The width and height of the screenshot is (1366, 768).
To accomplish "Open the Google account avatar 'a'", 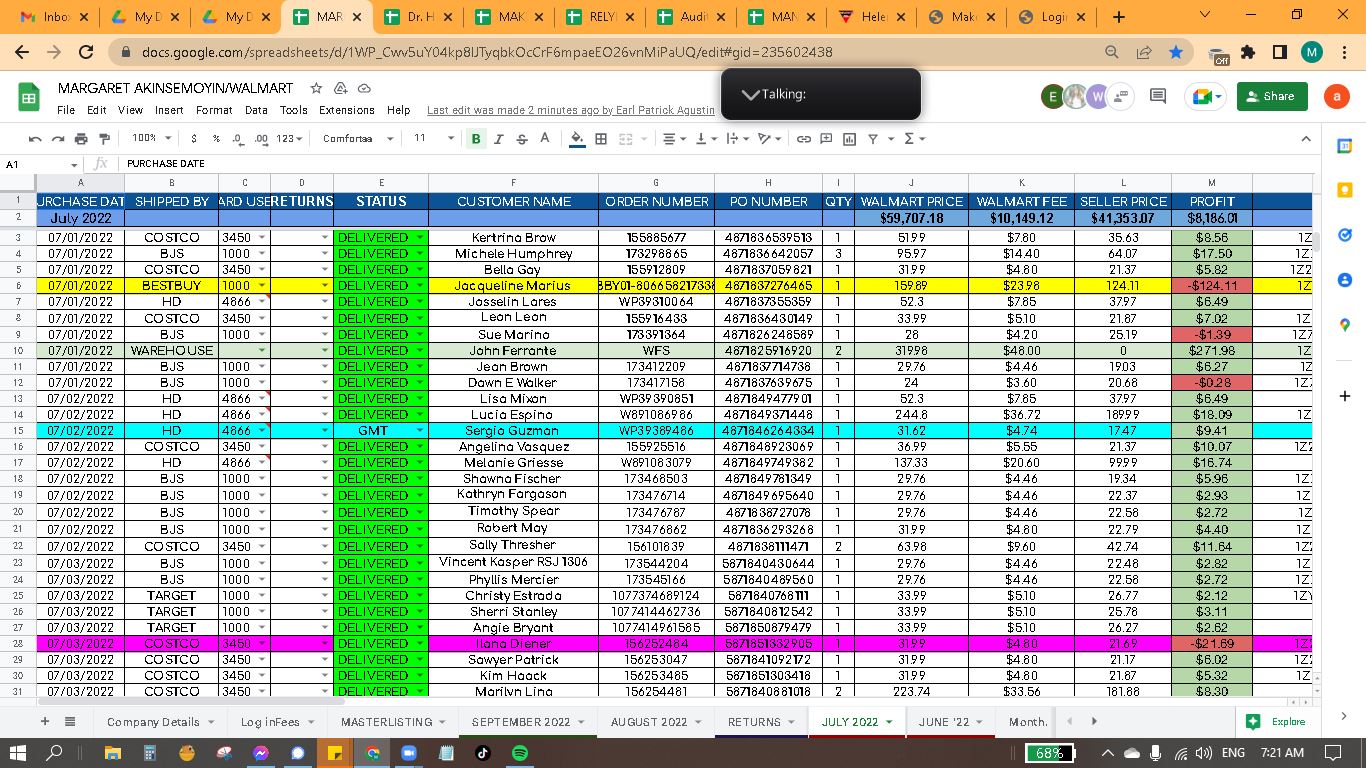I will (1337, 96).
